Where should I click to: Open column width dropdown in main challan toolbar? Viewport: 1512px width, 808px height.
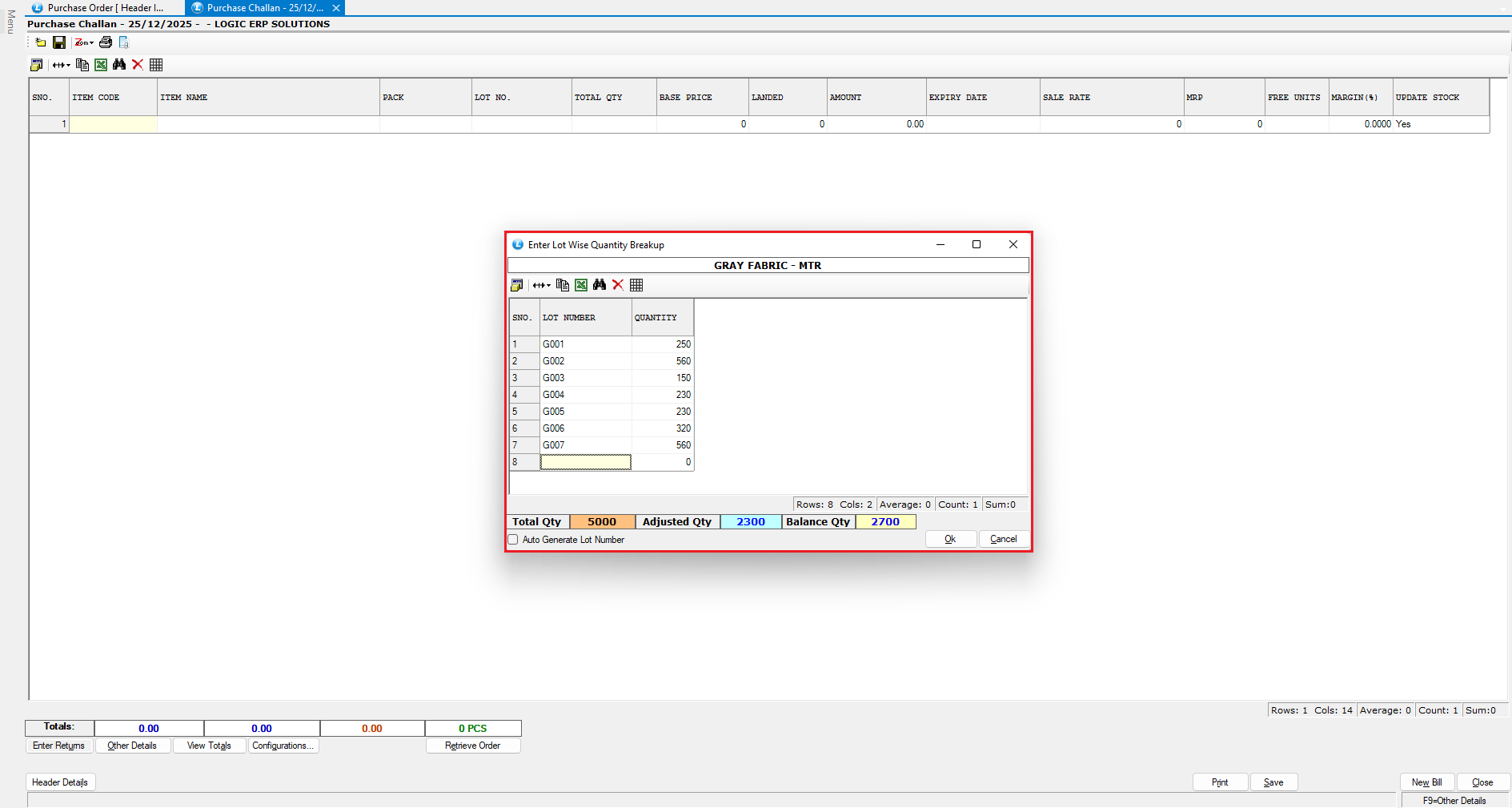click(x=62, y=65)
